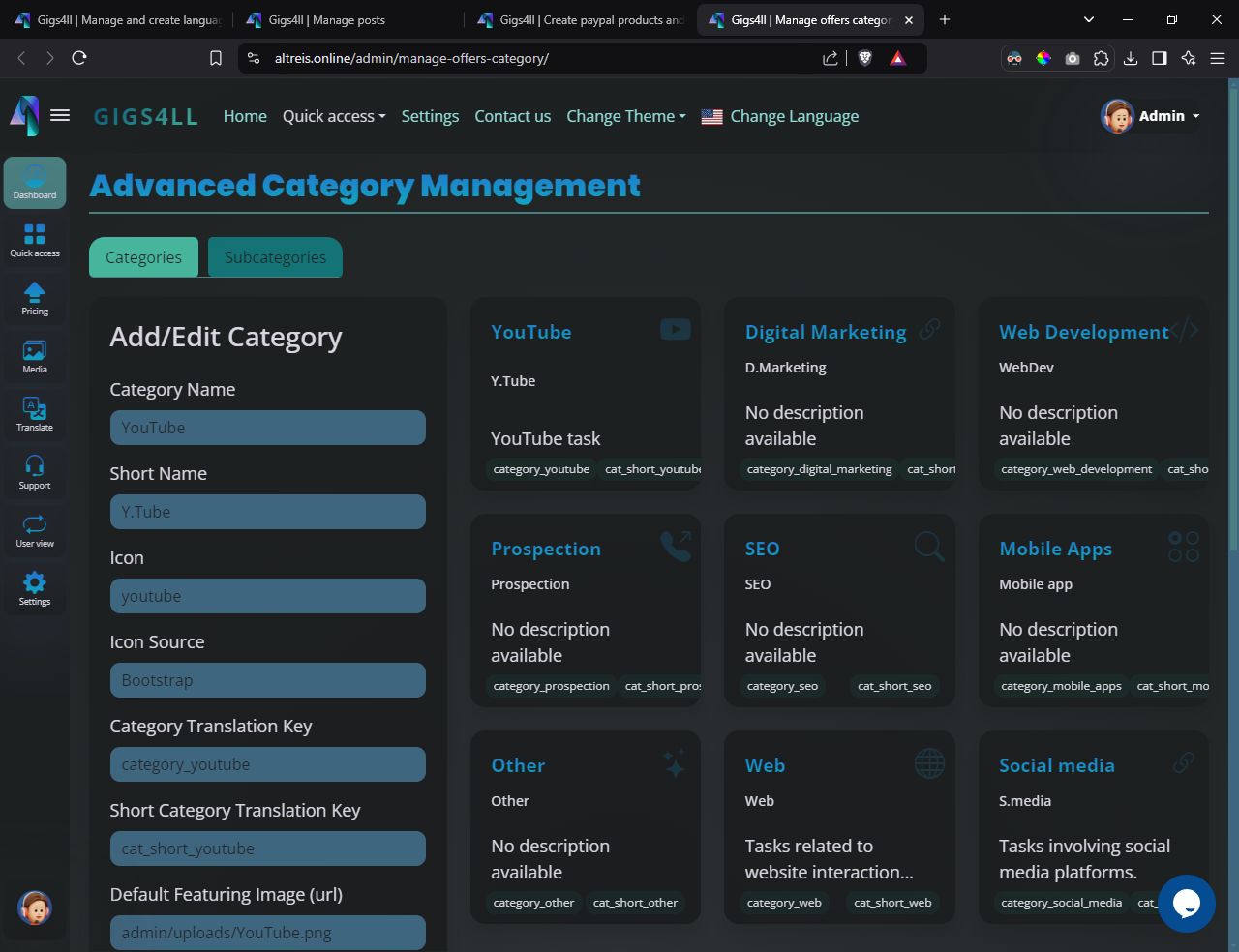The width and height of the screenshot is (1239, 952).
Task: Open Support from the sidebar
Action: pos(35,472)
